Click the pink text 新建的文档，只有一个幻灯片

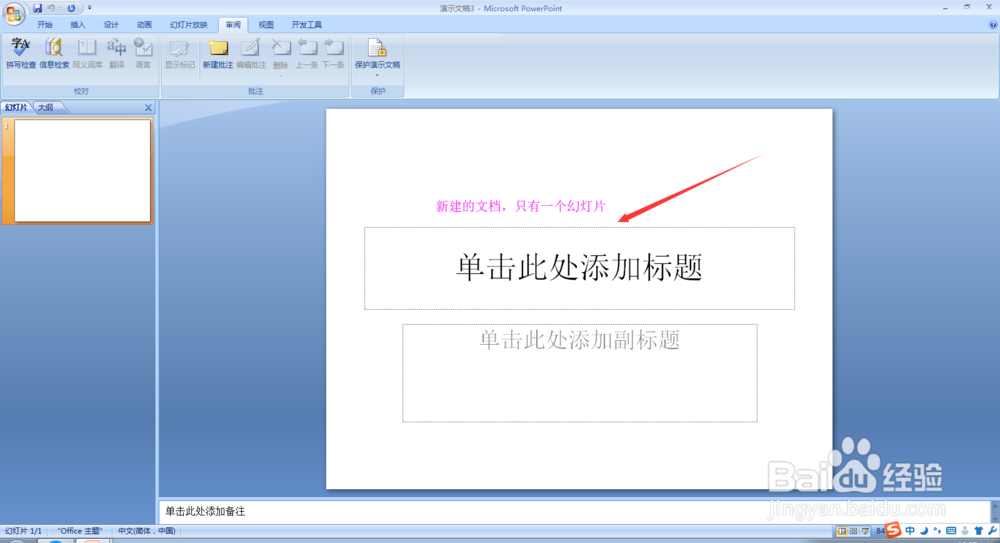pos(520,206)
